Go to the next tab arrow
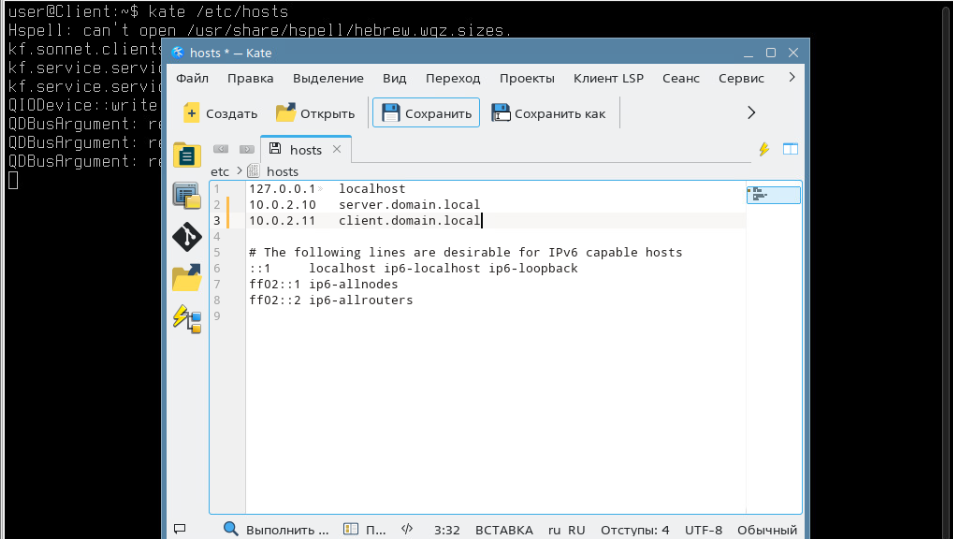Image resolution: width=953 pixels, height=539 pixels. point(246,149)
